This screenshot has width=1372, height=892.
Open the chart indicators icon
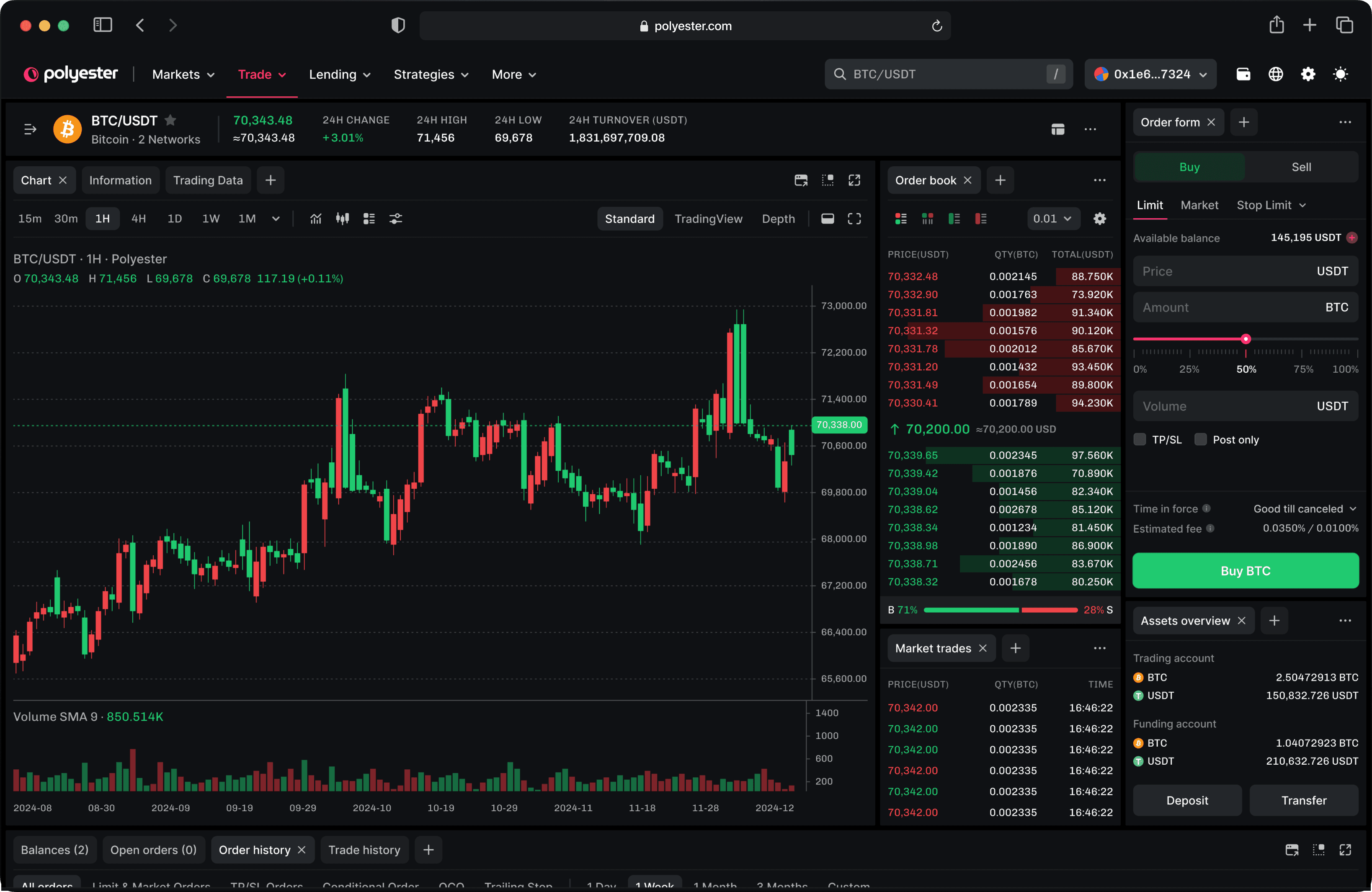click(315, 219)
